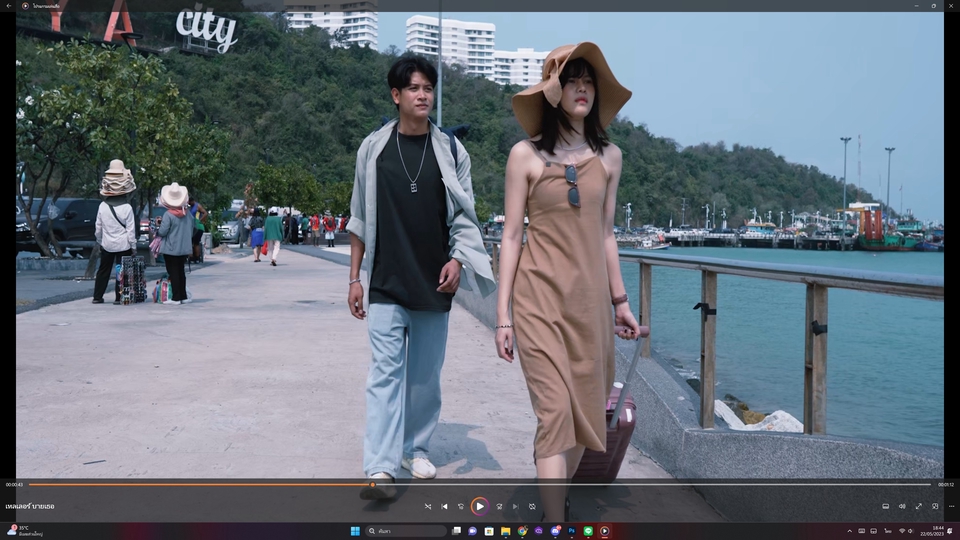The width and height of the screenshot is (960, 540).
Task: Switch to the mini player view
Action: click(x=935, y=507)
